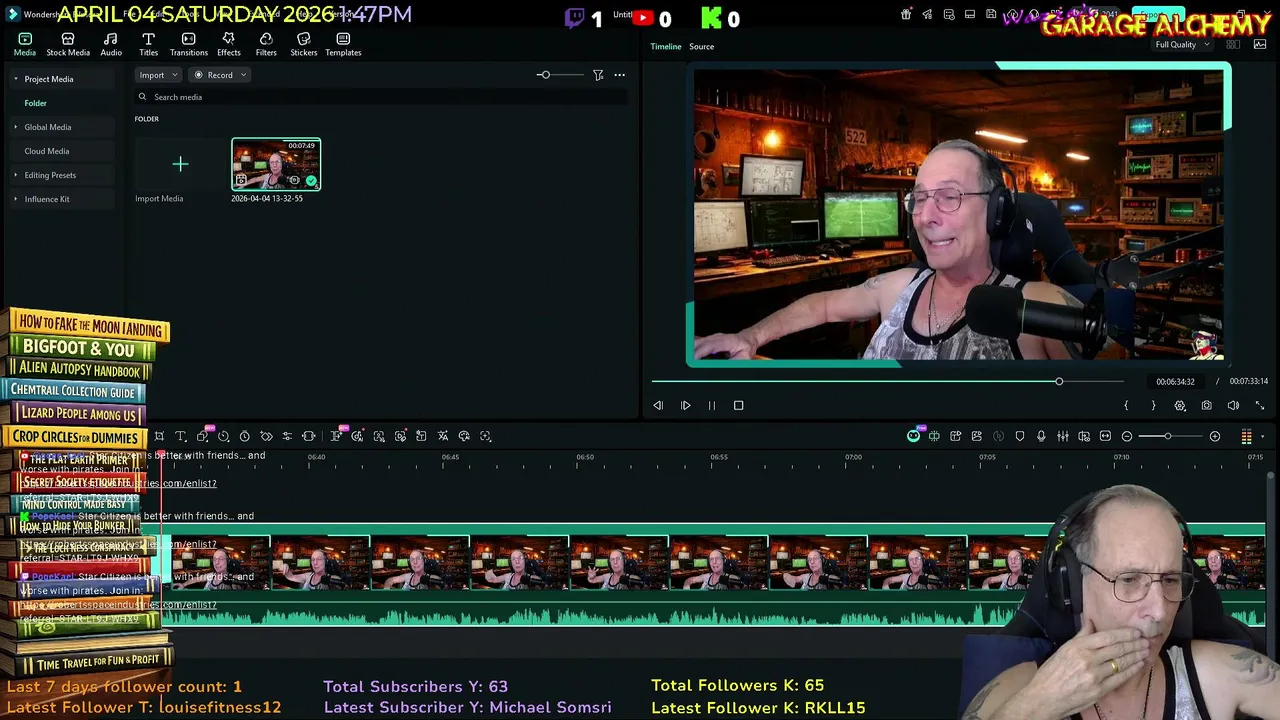Viewport: 1280px width, 720px height.
Task: Open the Filters tab
Action: 266,44
